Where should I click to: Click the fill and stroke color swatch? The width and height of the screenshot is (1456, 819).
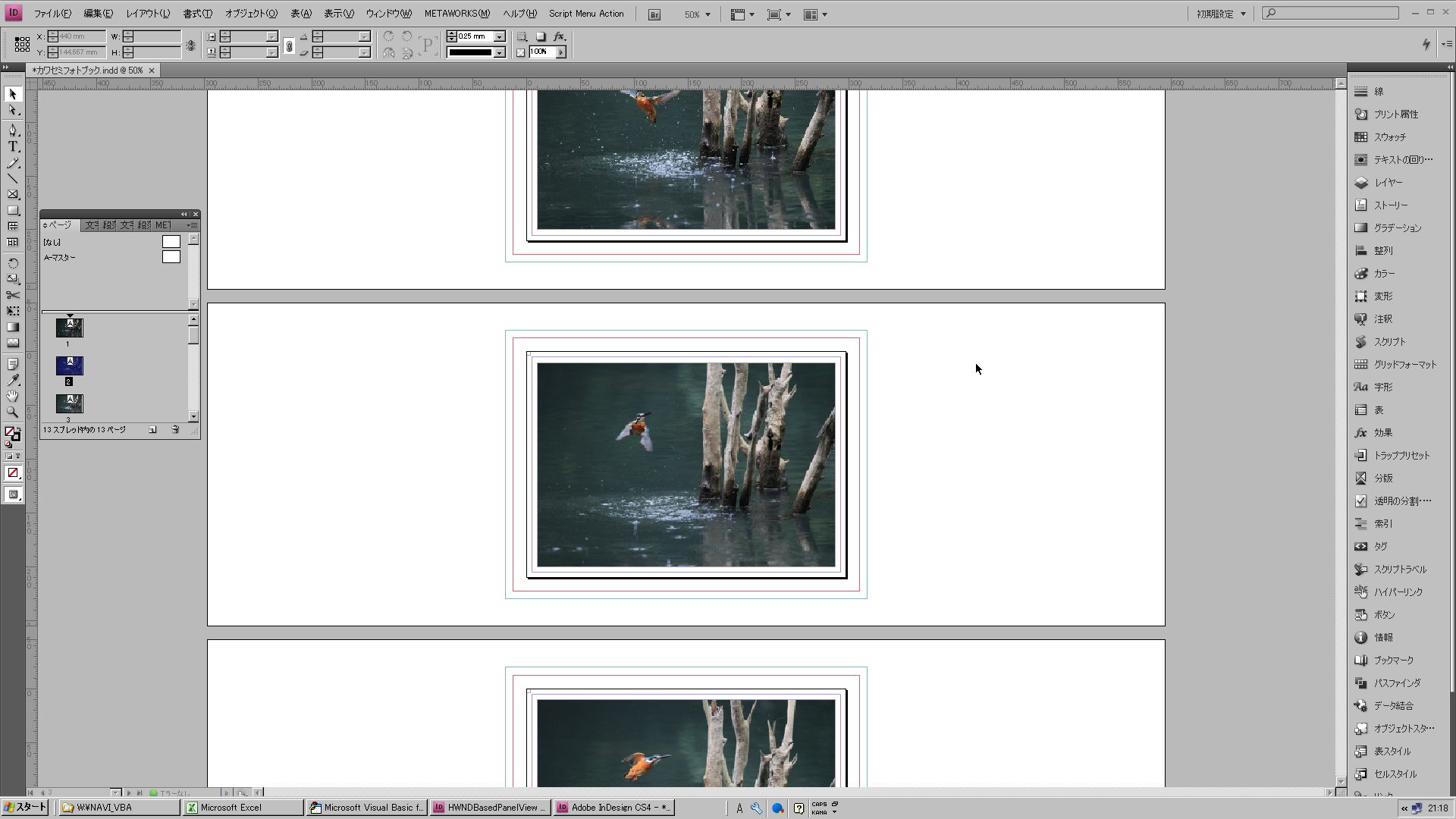pos(12,435)
